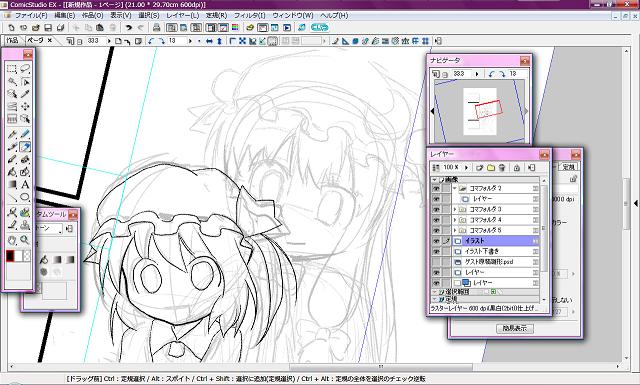
Task: Select the magic wand tool
Action: [12, 82]
